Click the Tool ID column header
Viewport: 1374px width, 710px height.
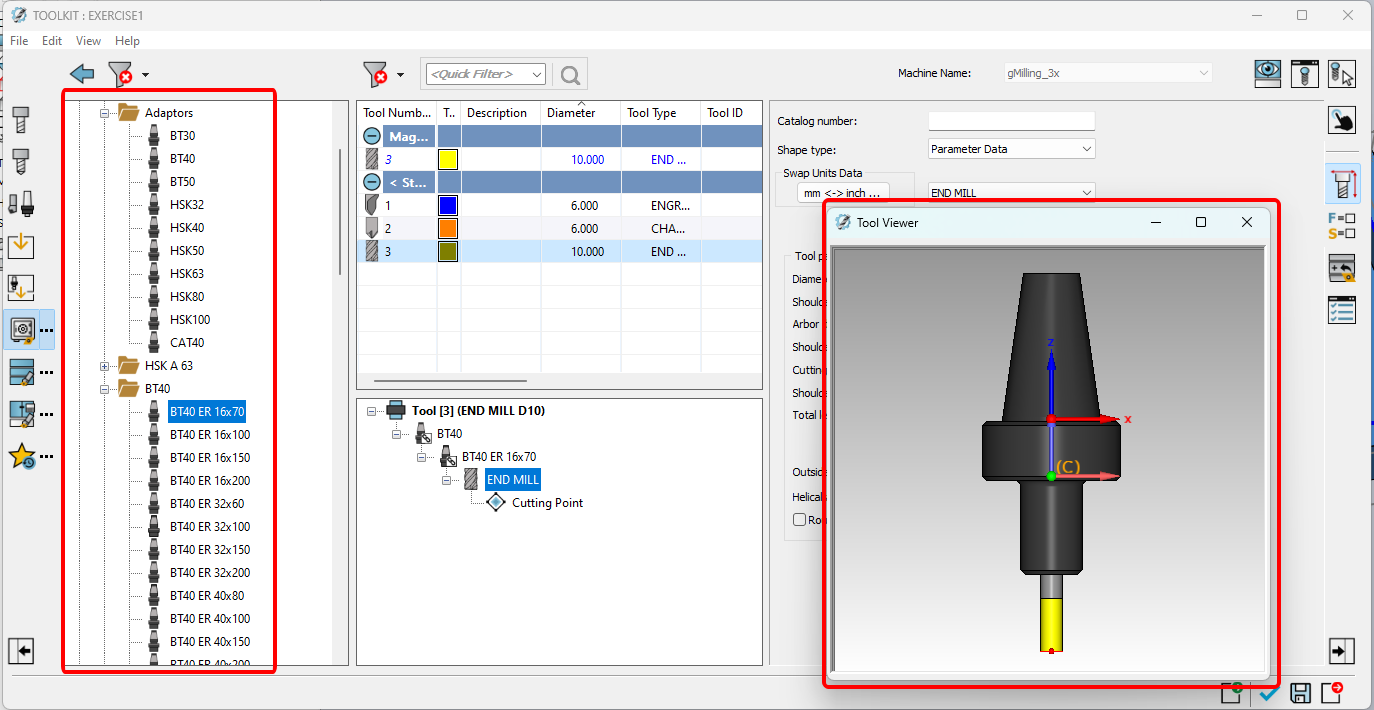[x=731, y=113]
